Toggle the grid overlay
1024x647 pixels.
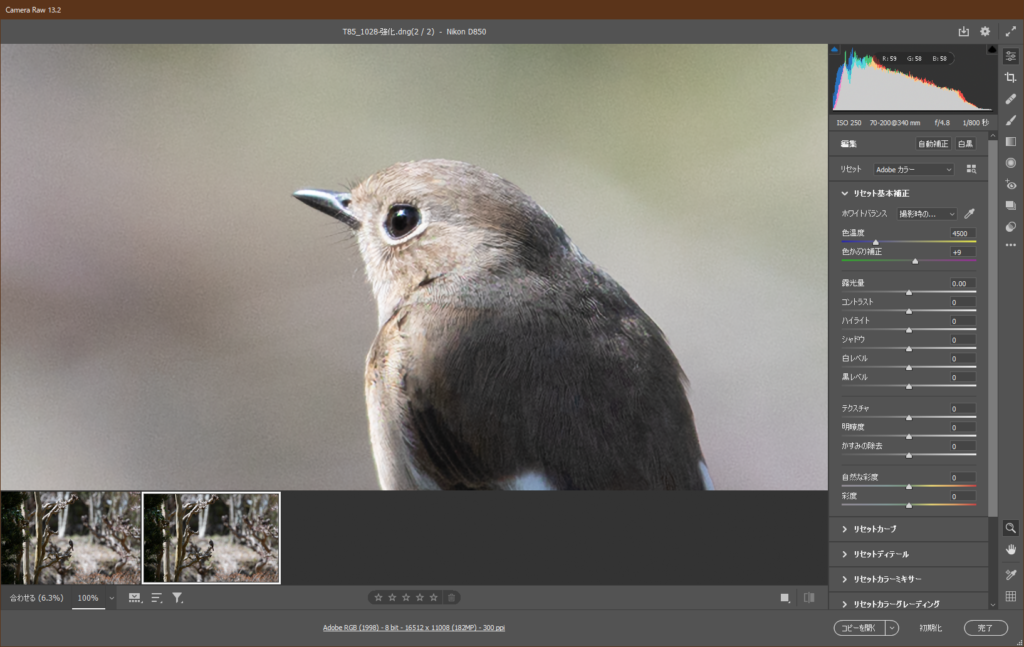1010,597
